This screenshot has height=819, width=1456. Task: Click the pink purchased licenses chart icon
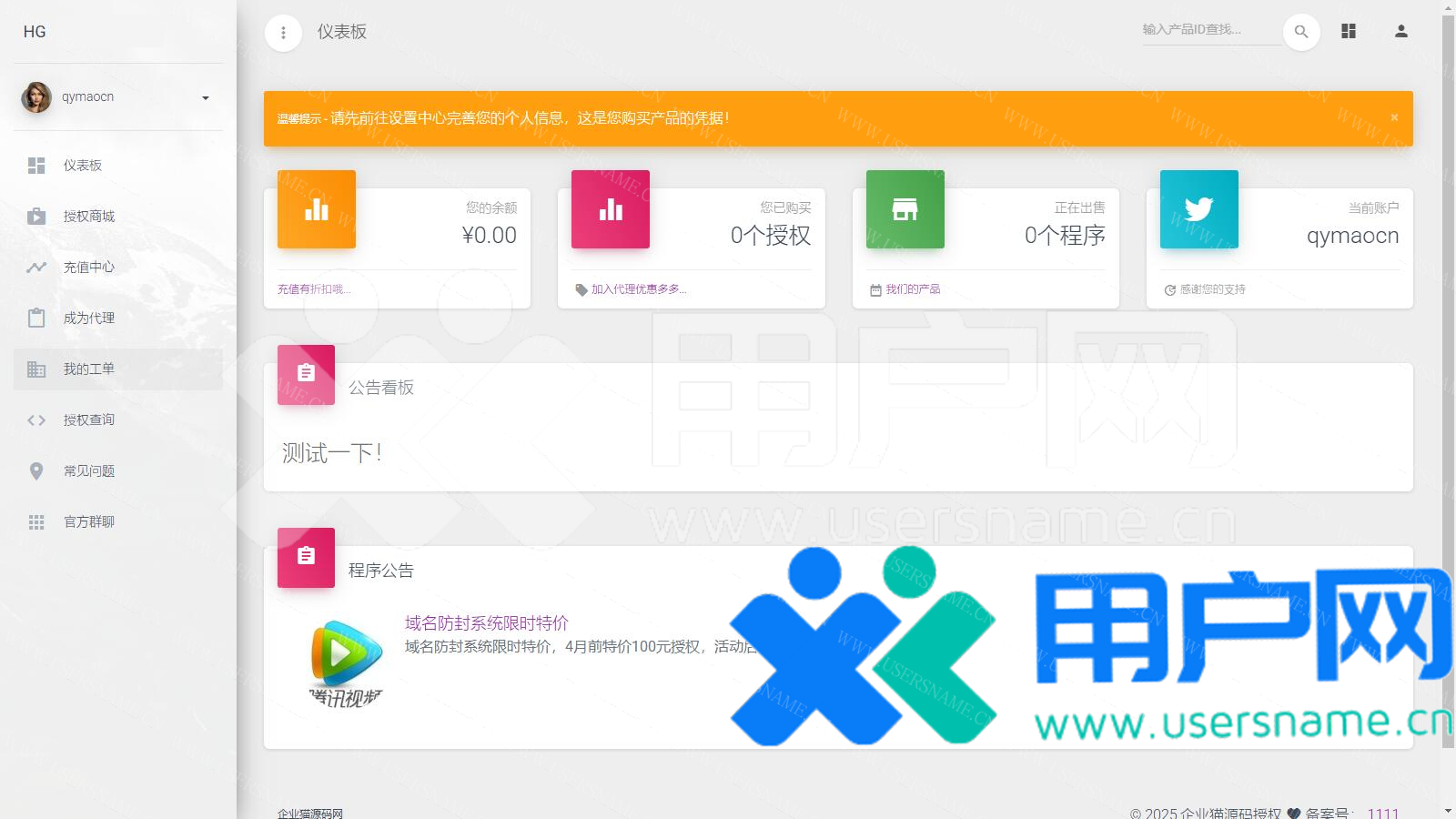(610, 209)
